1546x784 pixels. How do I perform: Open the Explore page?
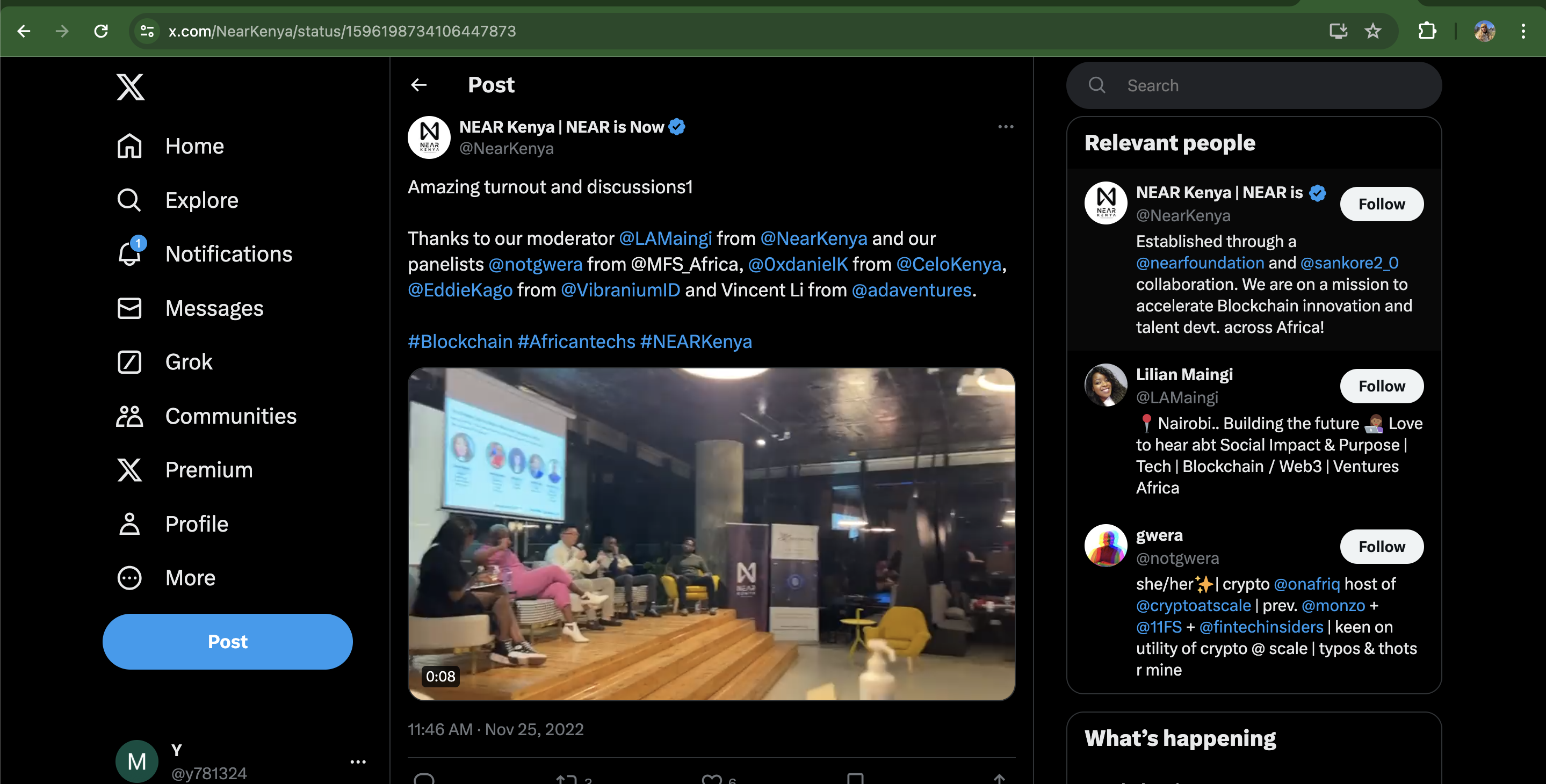point(178,200)
